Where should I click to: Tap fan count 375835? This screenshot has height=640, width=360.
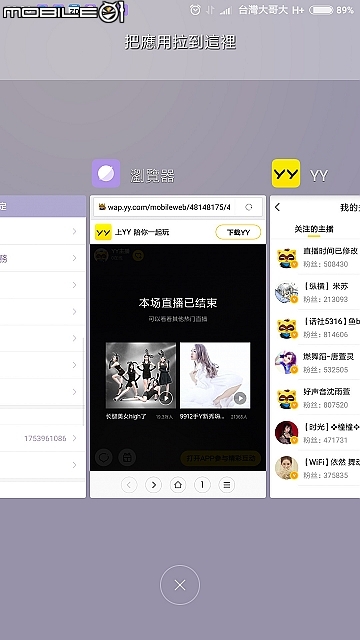coord(325,476)
